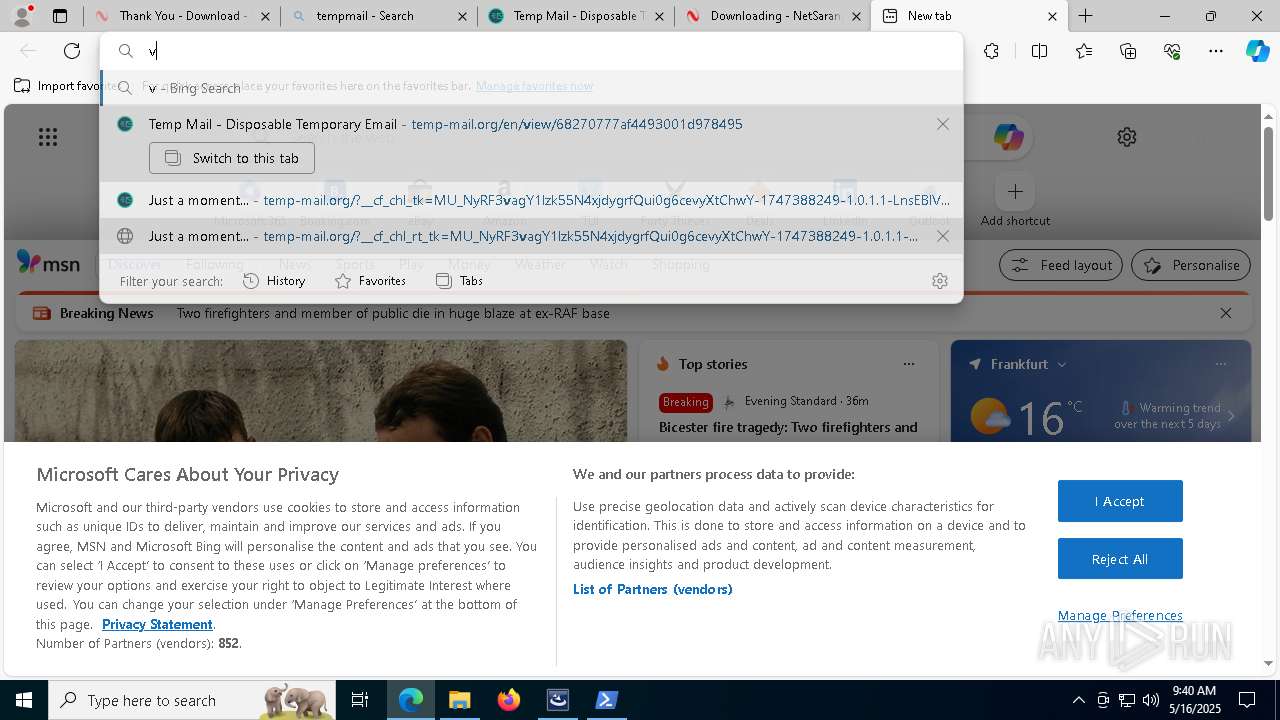Viewport: 1280px width, 720px height.
Task: Filter search suggestions by History
Action: point(274,281)
